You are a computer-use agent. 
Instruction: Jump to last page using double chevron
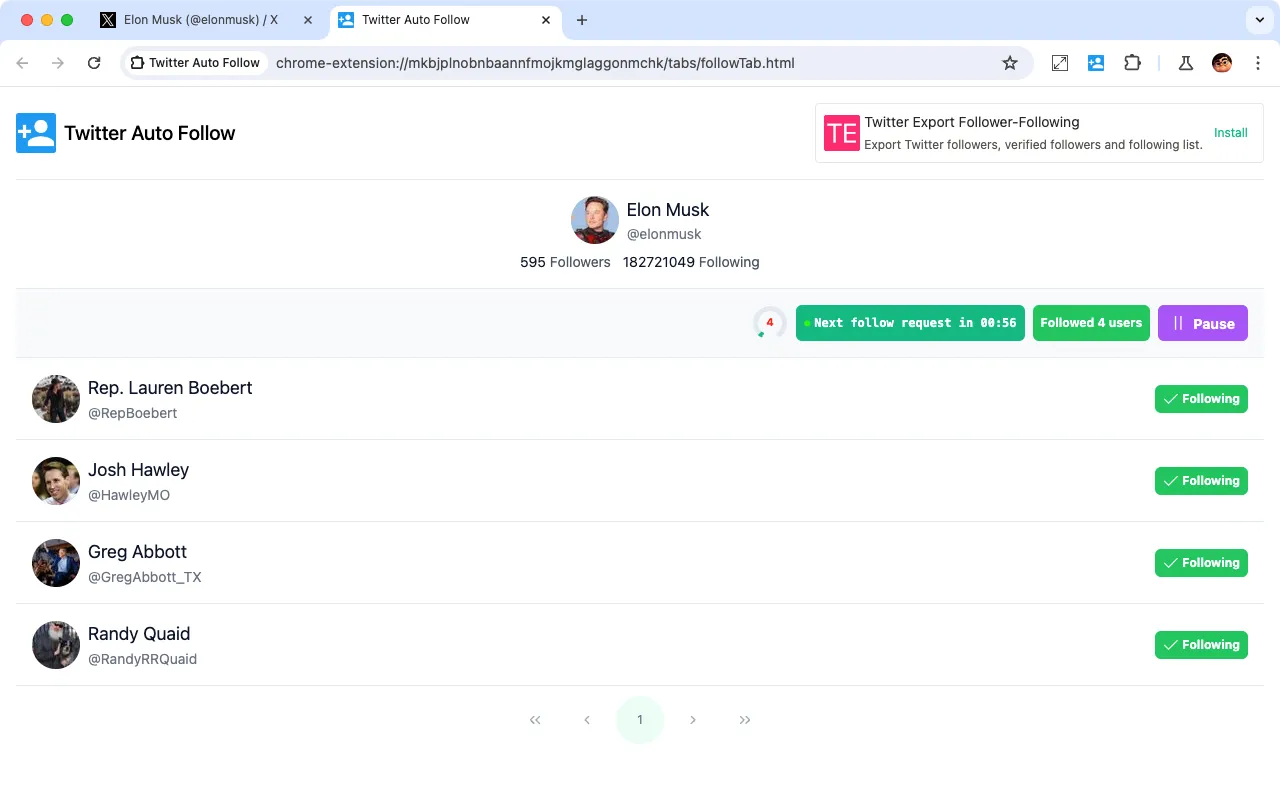click(x=744, y=719)
